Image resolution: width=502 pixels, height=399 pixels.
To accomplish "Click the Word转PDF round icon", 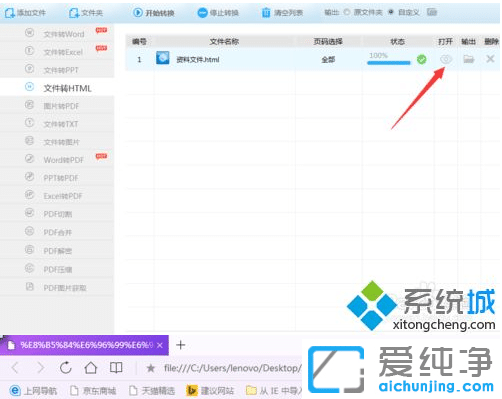I will click(30, 159).
